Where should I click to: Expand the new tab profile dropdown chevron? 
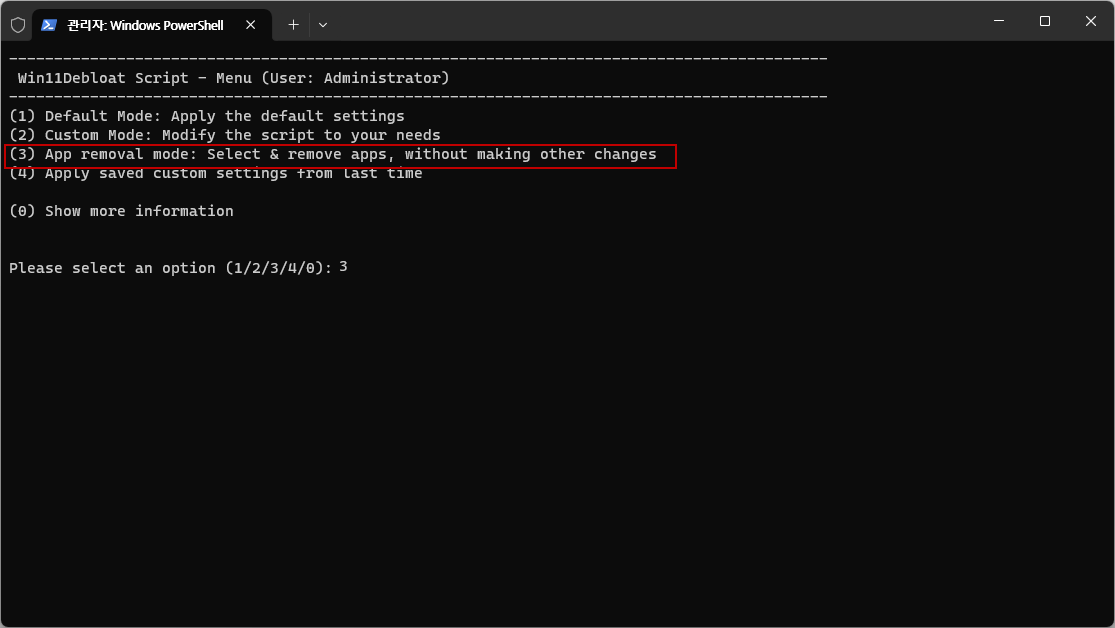pyautogui.click(x=323, y=25)
